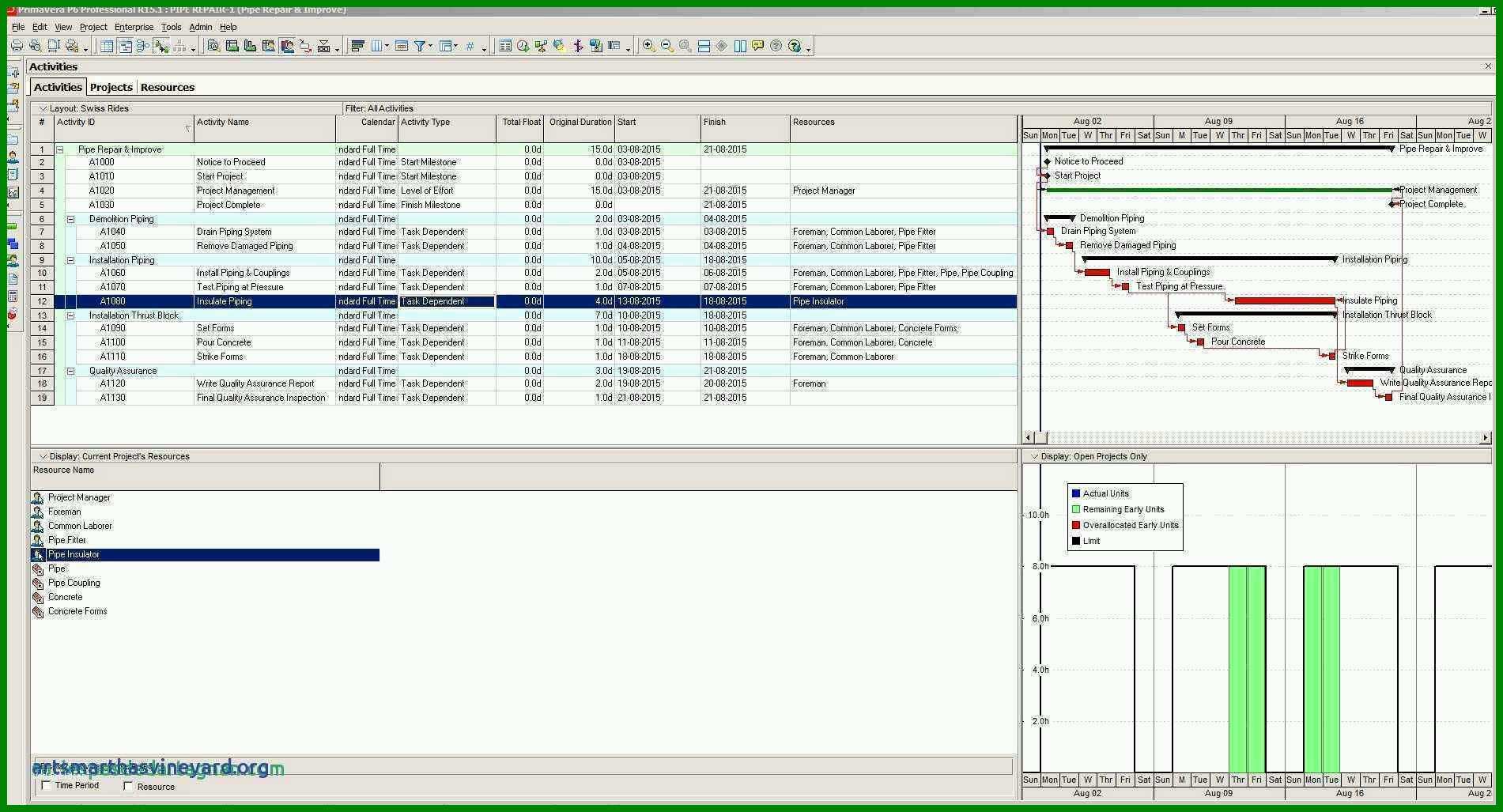Image resolution: width=1503 pixels, height=812 pixels.
Task: Open the Tools menu
Action: click(171, 27)
